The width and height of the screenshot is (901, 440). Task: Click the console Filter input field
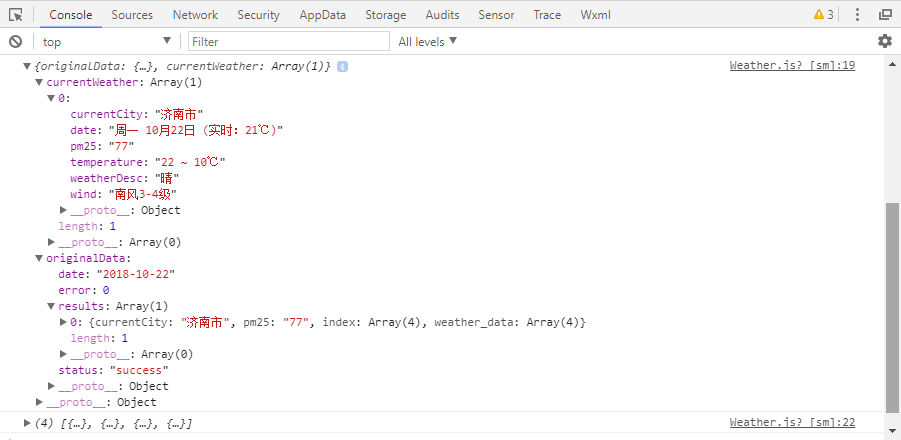288,41
